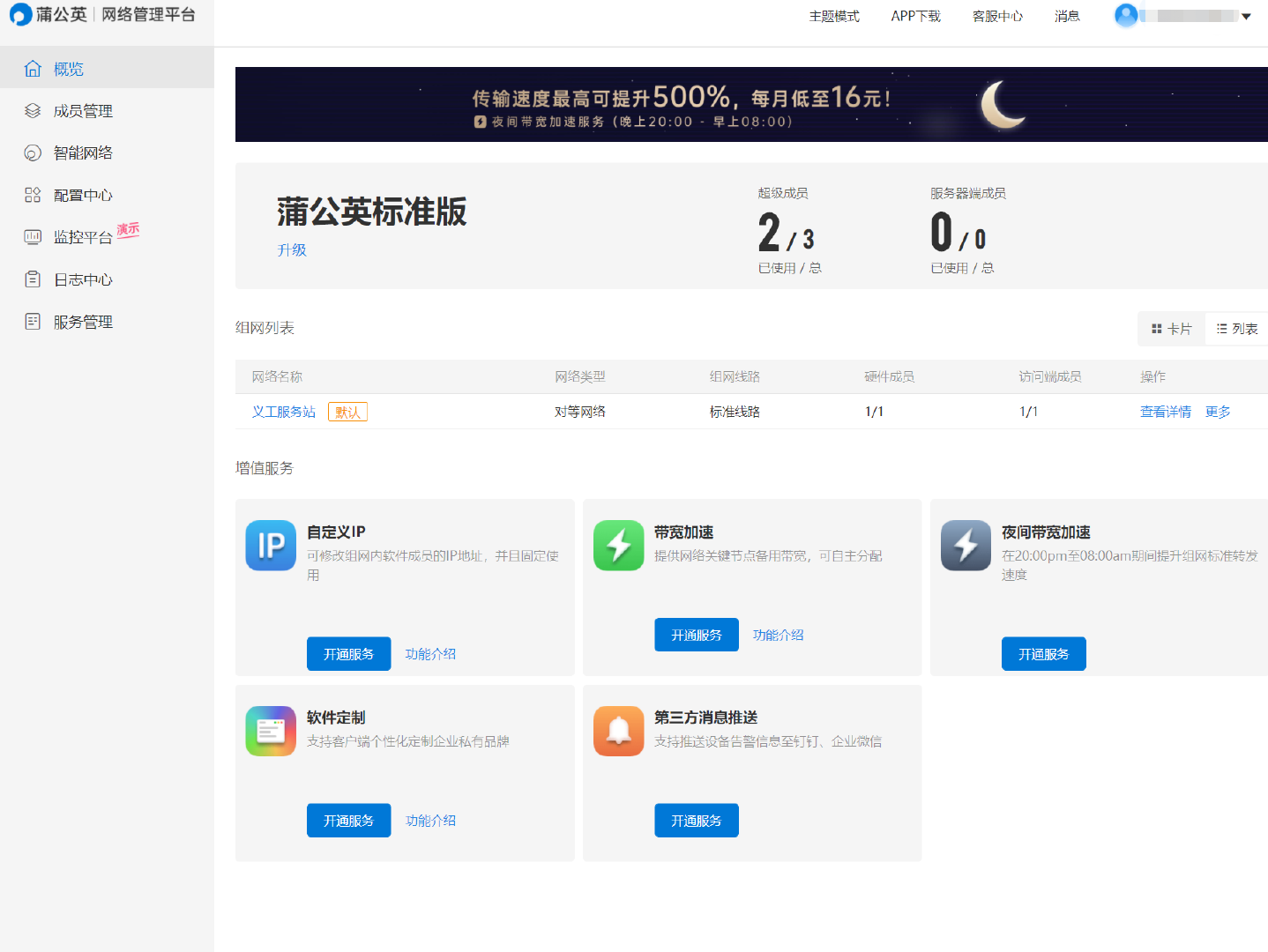
Task: Click the 服务管理 list icon
Action: click(33, 322)
